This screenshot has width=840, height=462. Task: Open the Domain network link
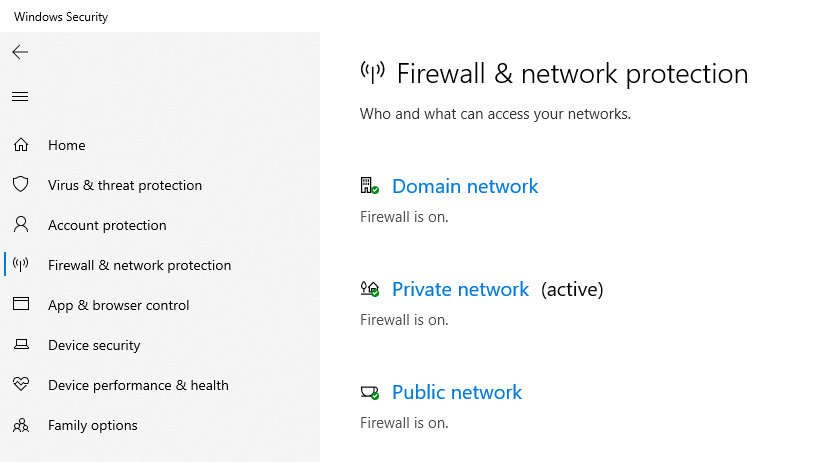click(465, 186)
